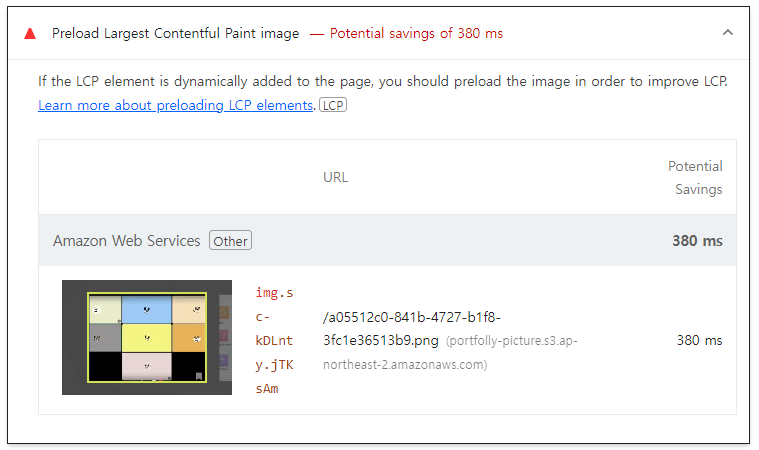Click the Other category badge
The height and width of the screenshot is (450, 759).
pyautogui.click(x=230, y=240)
